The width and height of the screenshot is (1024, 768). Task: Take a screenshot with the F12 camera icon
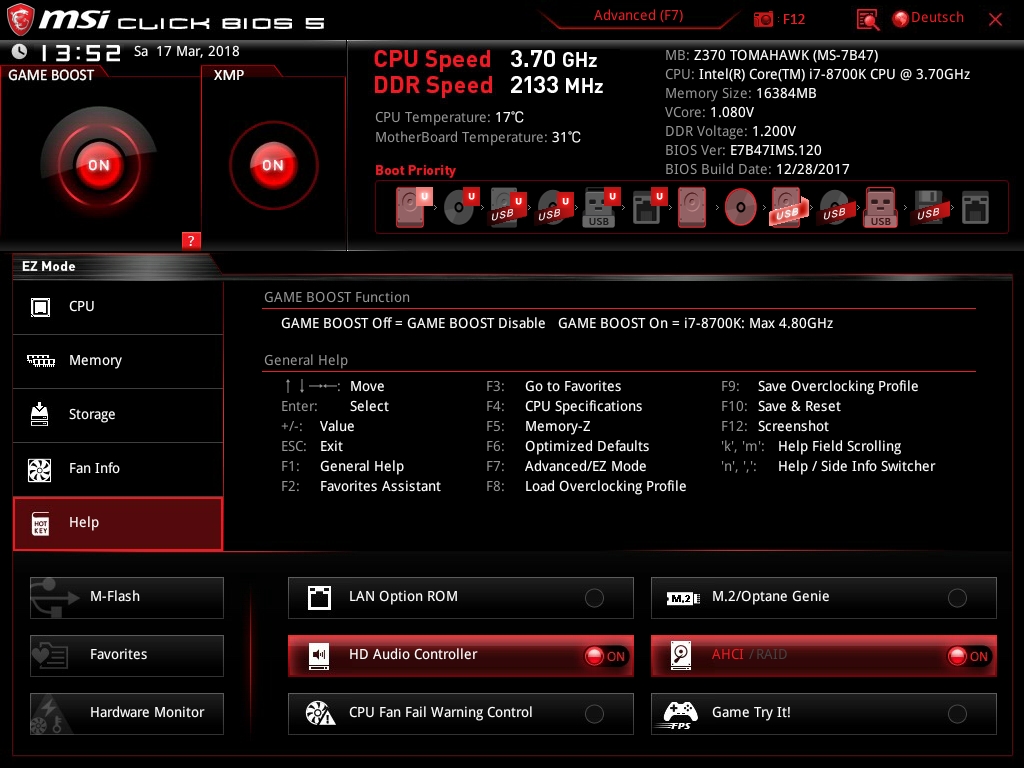[763, 19]
